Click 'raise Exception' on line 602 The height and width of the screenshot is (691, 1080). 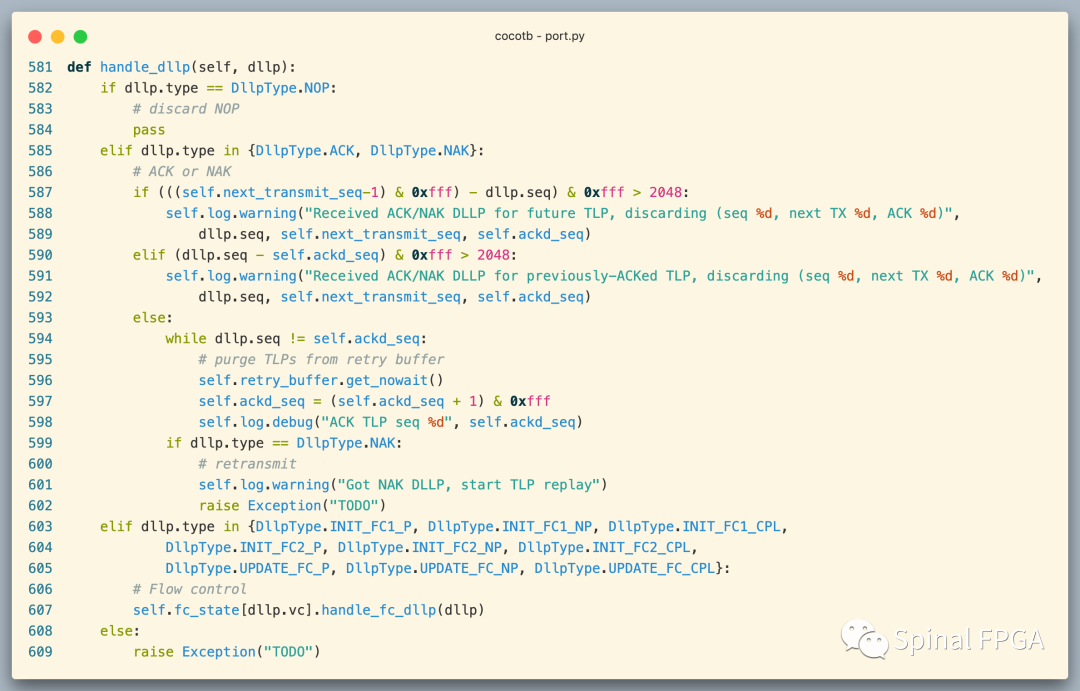260,506
